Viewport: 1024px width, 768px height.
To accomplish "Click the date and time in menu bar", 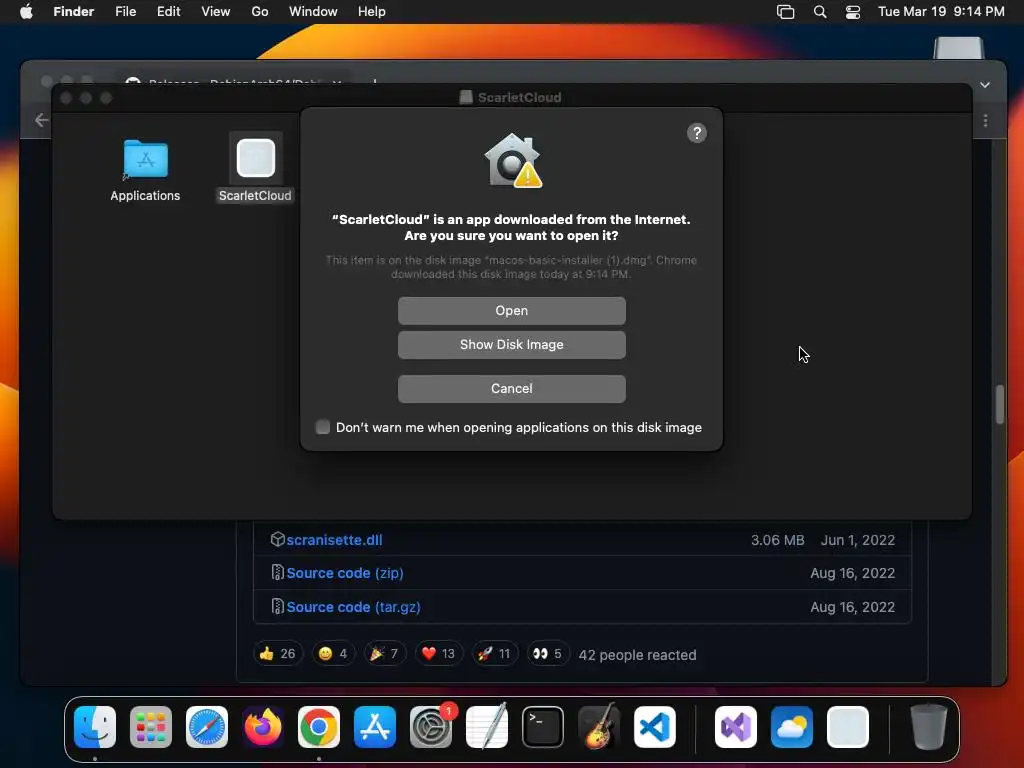I will tap(941, 12).
